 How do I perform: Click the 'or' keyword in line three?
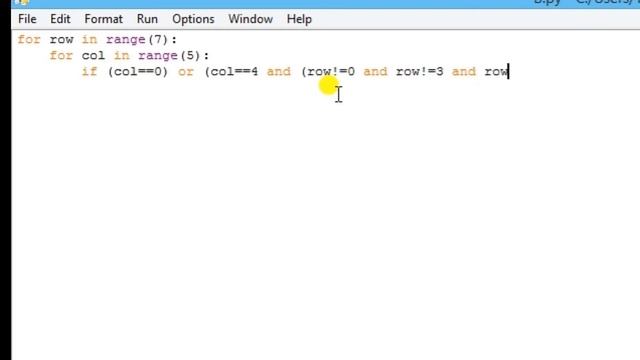(x=186, y=72)
